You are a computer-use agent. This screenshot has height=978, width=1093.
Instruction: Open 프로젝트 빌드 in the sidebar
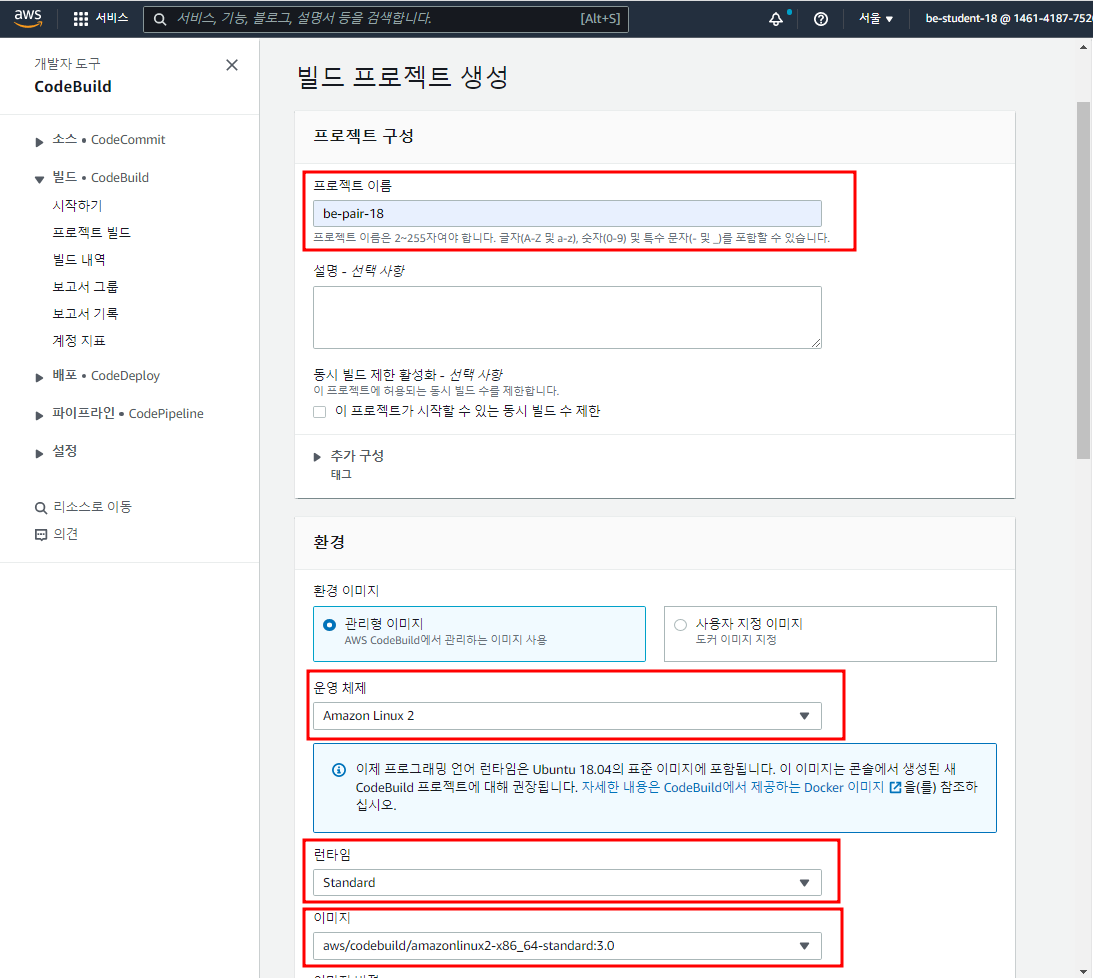91,232
